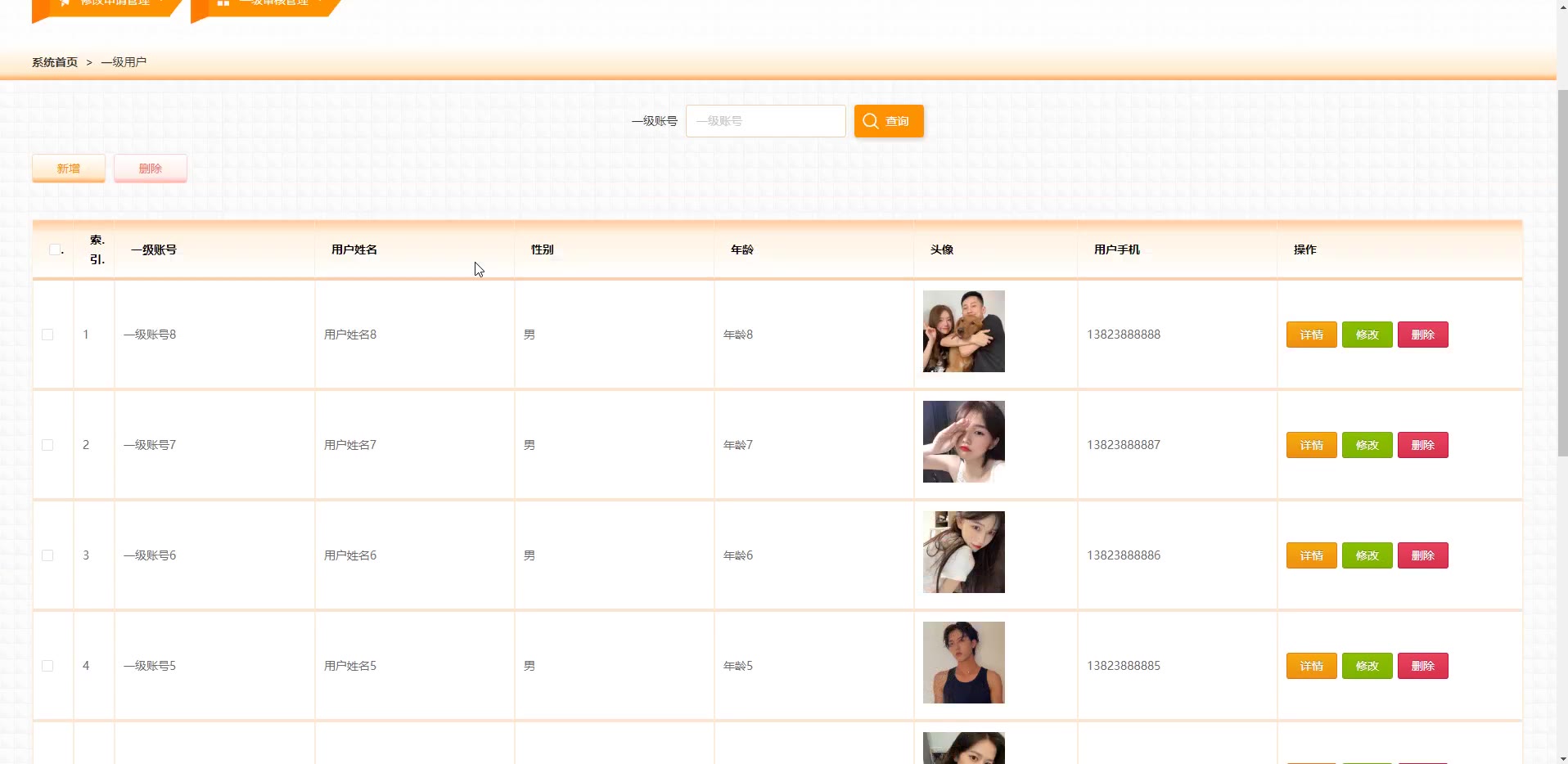The height and width of the screenshot is (764, 1568).
Task: Click phone number 13823888885
Action: (1124, 666)
